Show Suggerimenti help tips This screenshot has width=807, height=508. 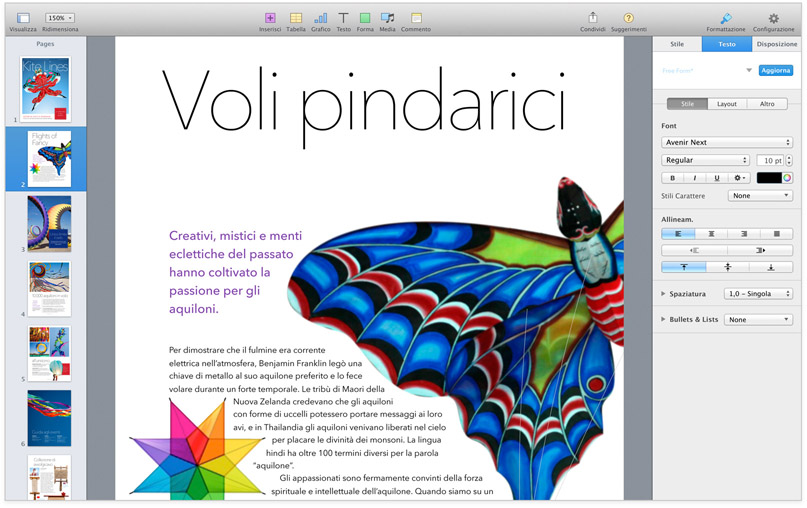pos(628,18)
